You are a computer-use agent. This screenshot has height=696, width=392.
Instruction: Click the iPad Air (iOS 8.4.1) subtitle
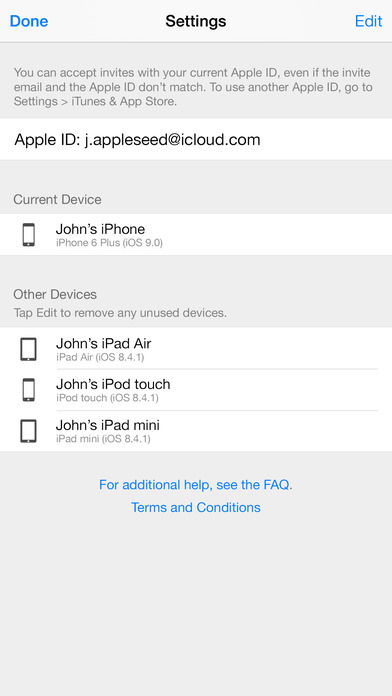click(100, 357)
